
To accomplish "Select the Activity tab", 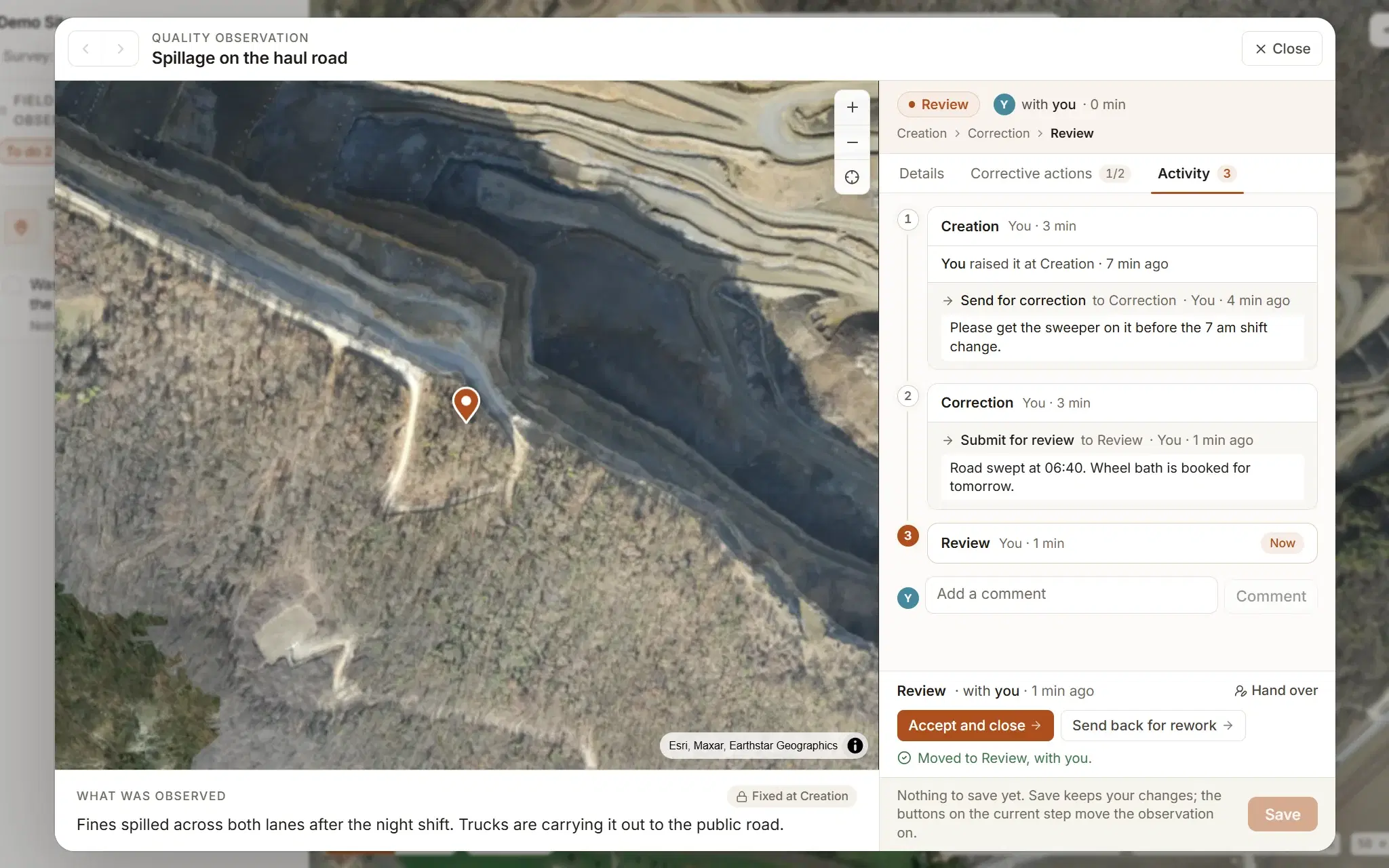I will click(1196, 174).
